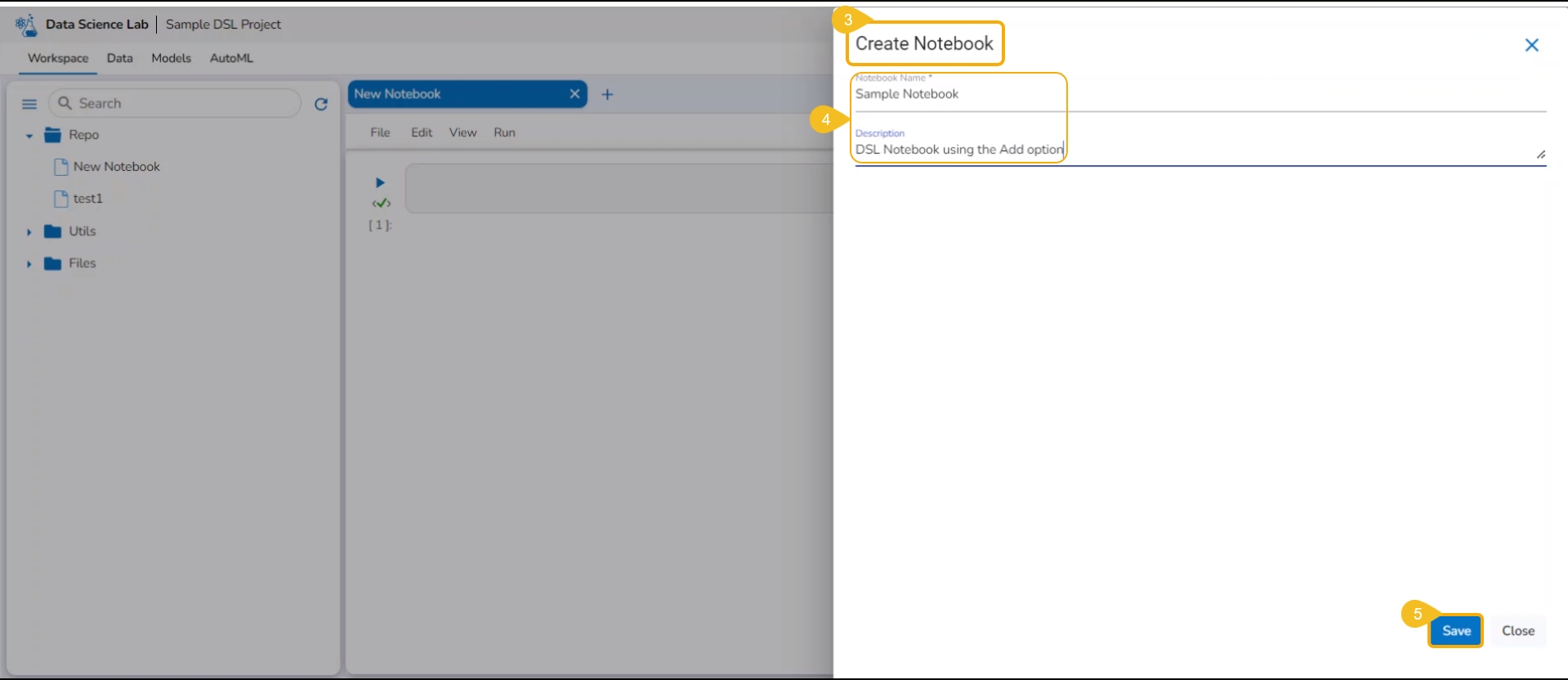The height and width of the screenshot is (680, 1568).
Task: Save the new notebook
Action: point(1456,631)
